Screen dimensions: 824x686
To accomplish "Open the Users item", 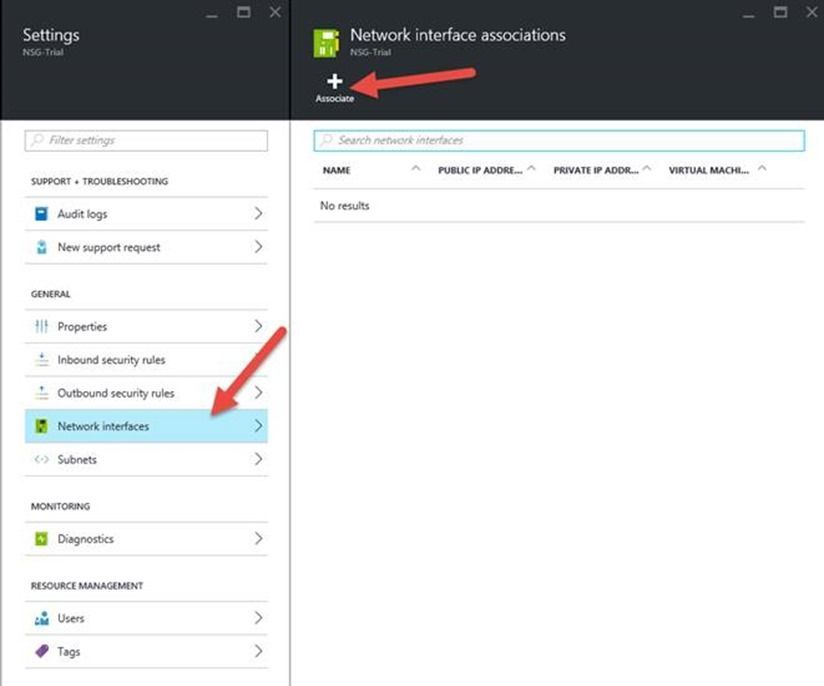I will pos(146,618).
